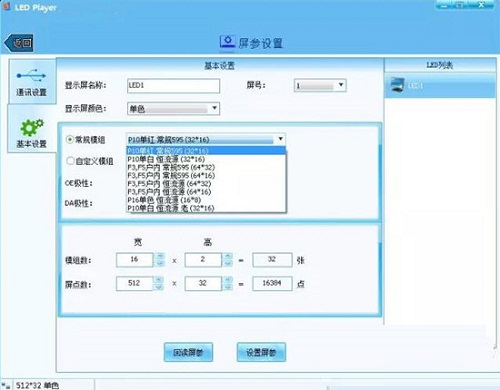Increase module width count stepper

point(160,256)
